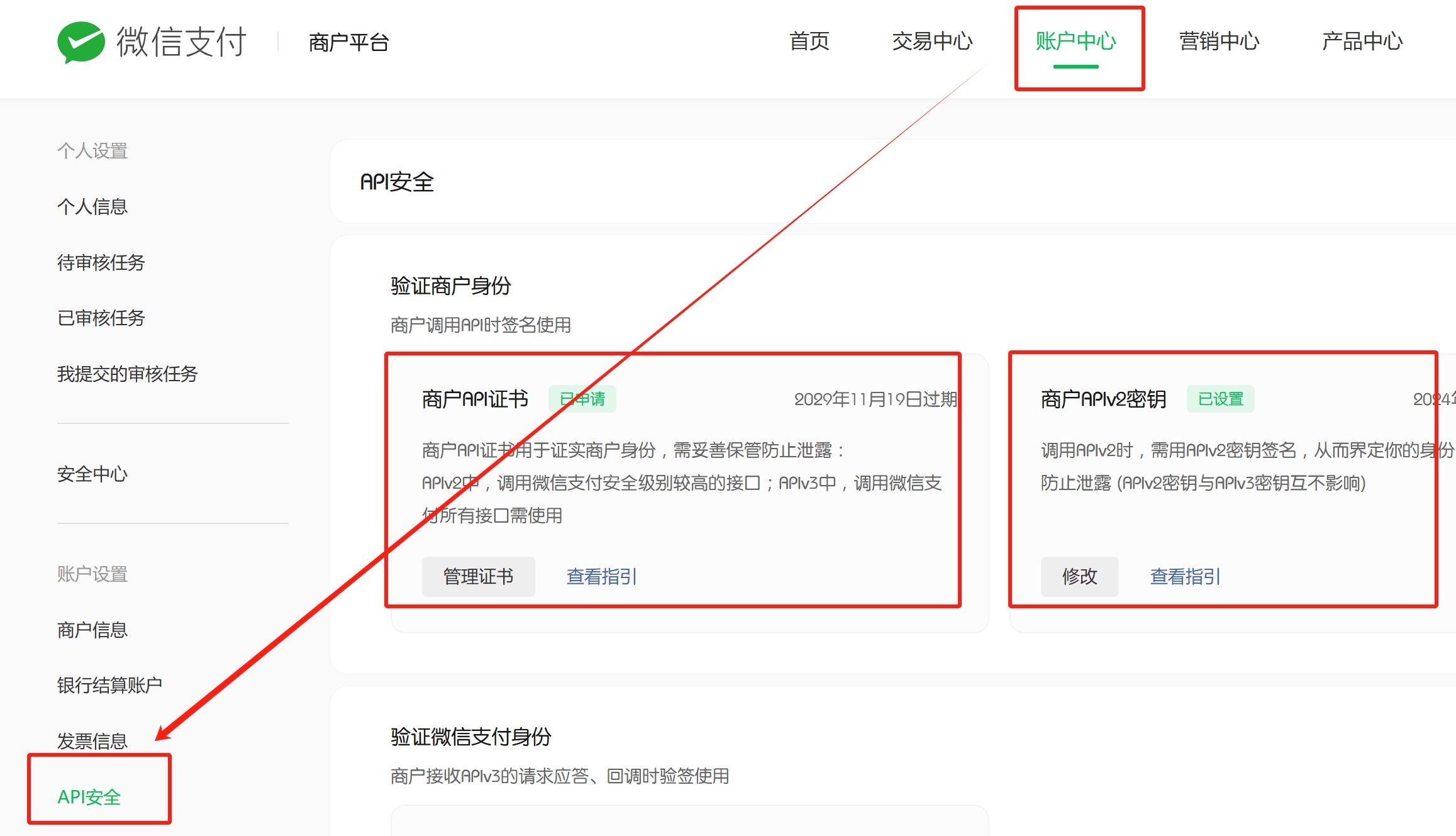
Task: Go to 产品中心 tab
Action: 1362,42
